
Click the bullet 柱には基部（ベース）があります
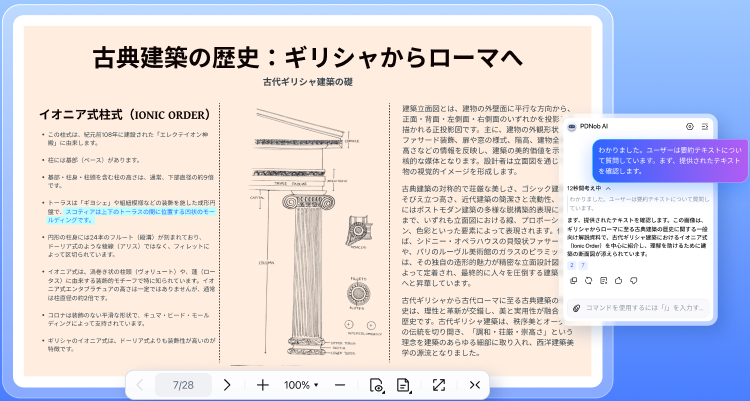pos(94,160)
